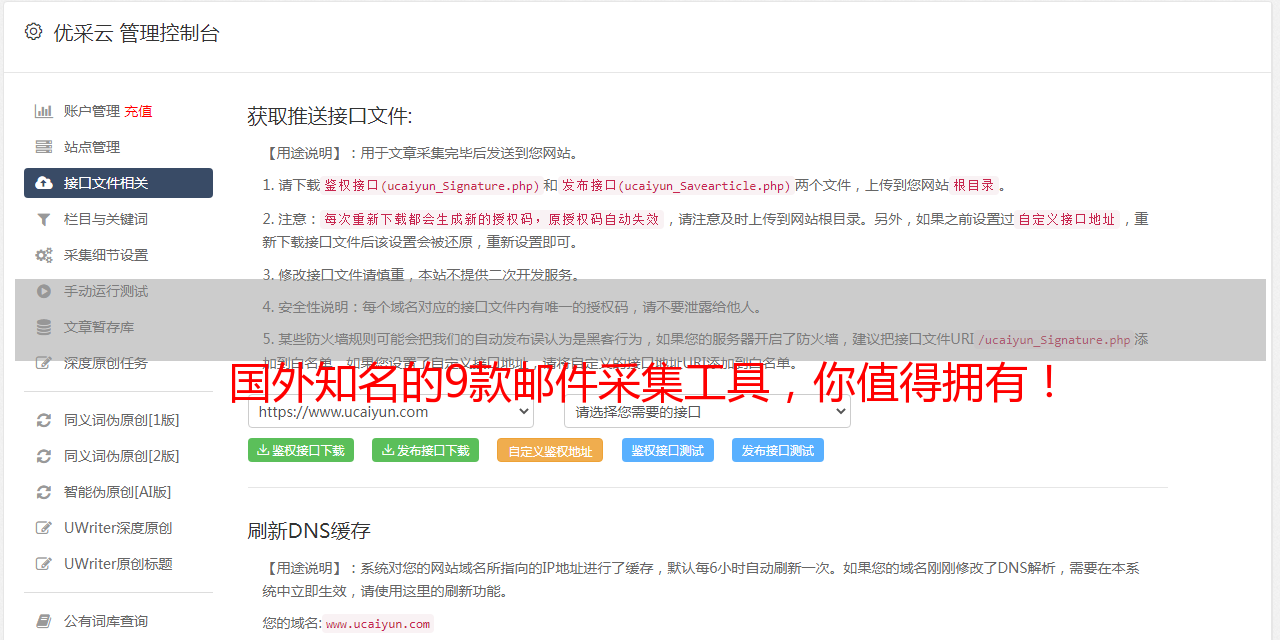1280x640 pixels.
Task: Click the book icon for 公有词库查询
Action: (x=44, y=621)
